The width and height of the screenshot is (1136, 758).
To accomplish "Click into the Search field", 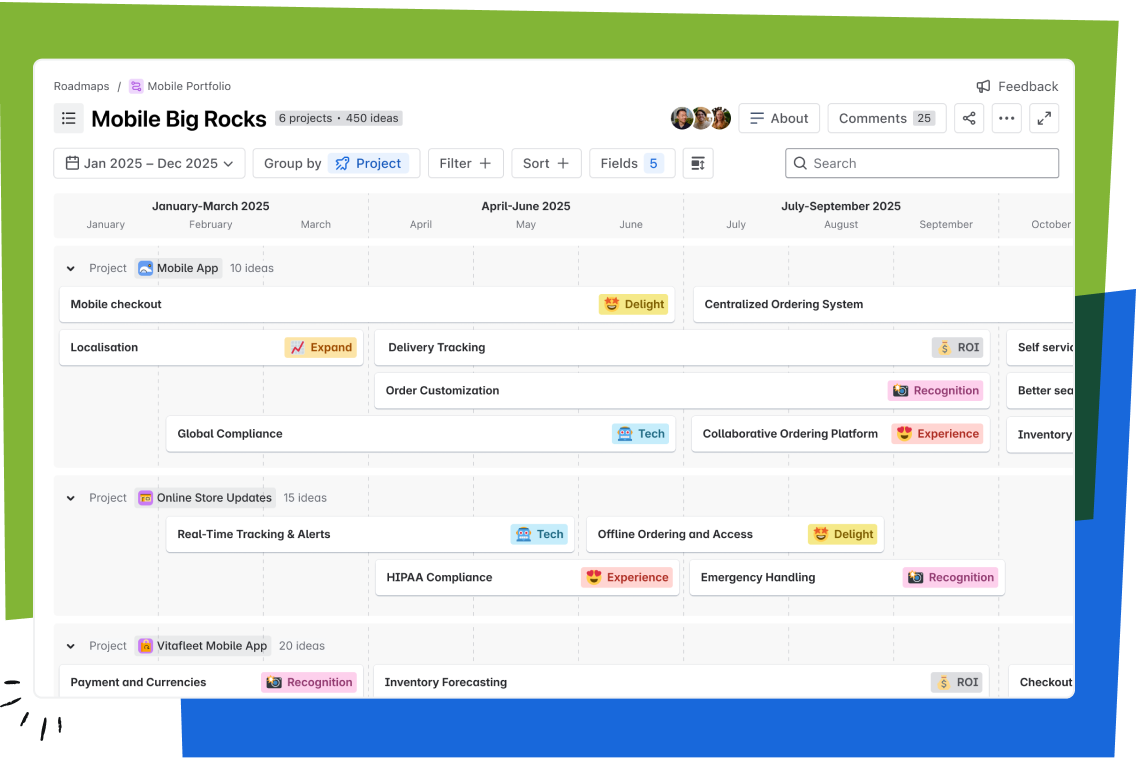I will tap(922, 163).
